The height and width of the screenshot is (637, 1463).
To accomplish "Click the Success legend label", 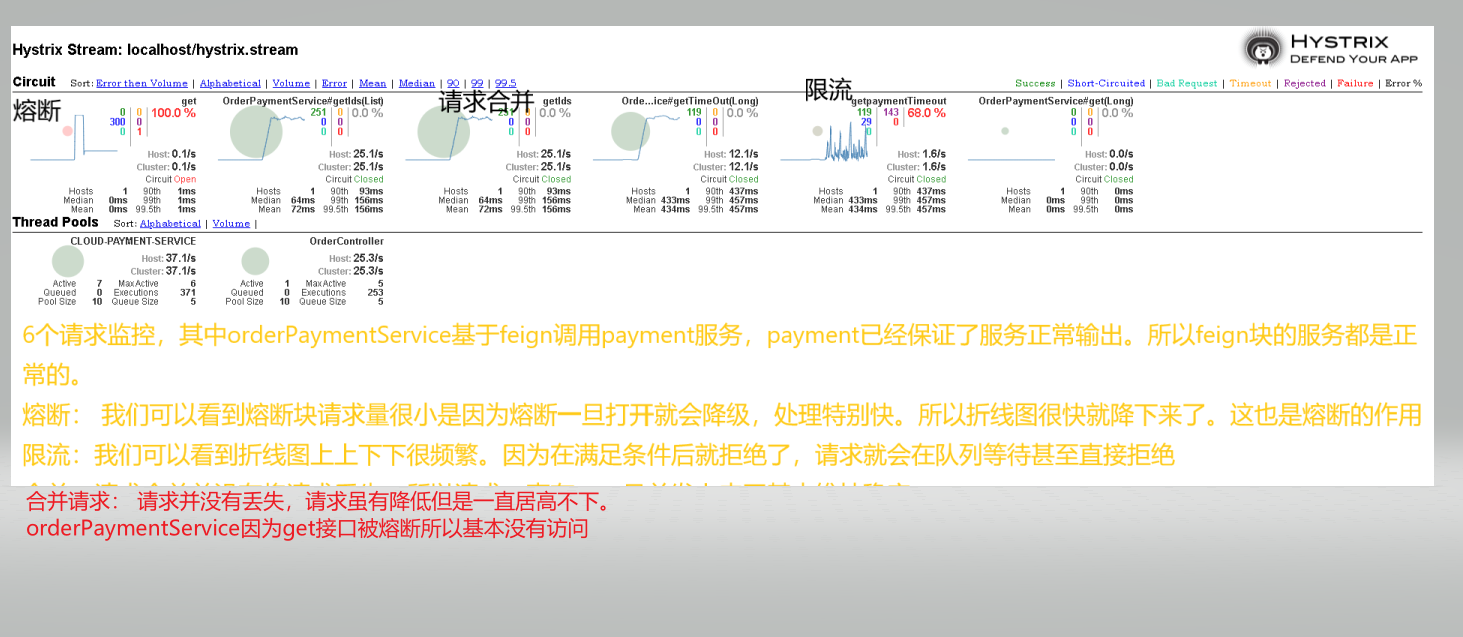I will point(1035,84).
